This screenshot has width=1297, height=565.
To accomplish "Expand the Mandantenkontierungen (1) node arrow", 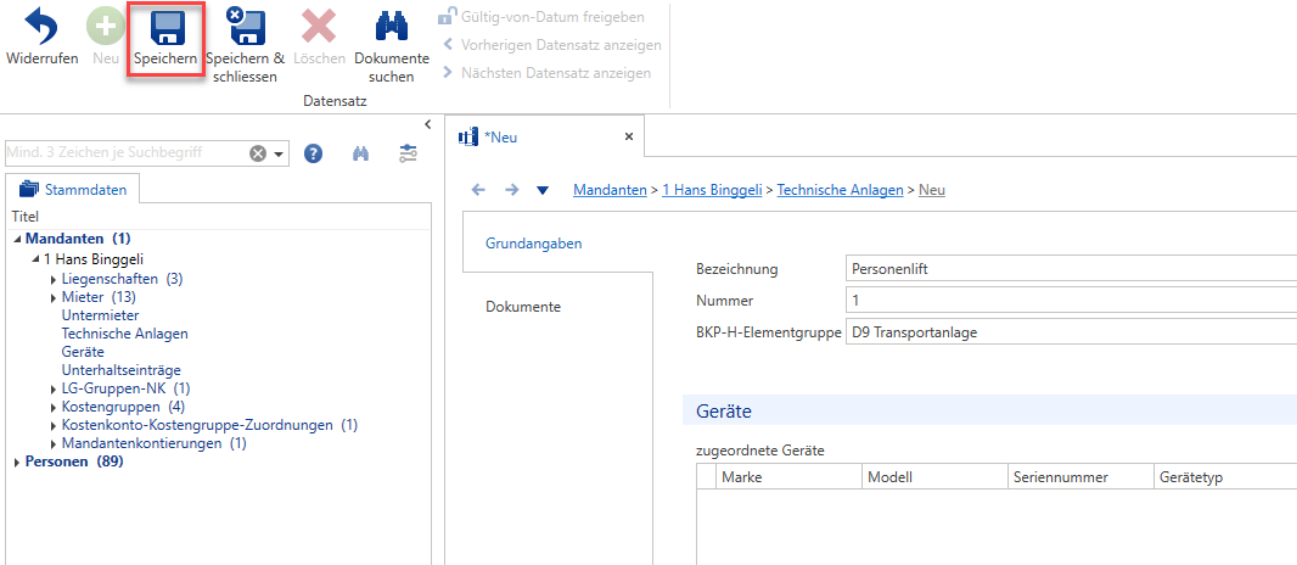I will [53, 443].
